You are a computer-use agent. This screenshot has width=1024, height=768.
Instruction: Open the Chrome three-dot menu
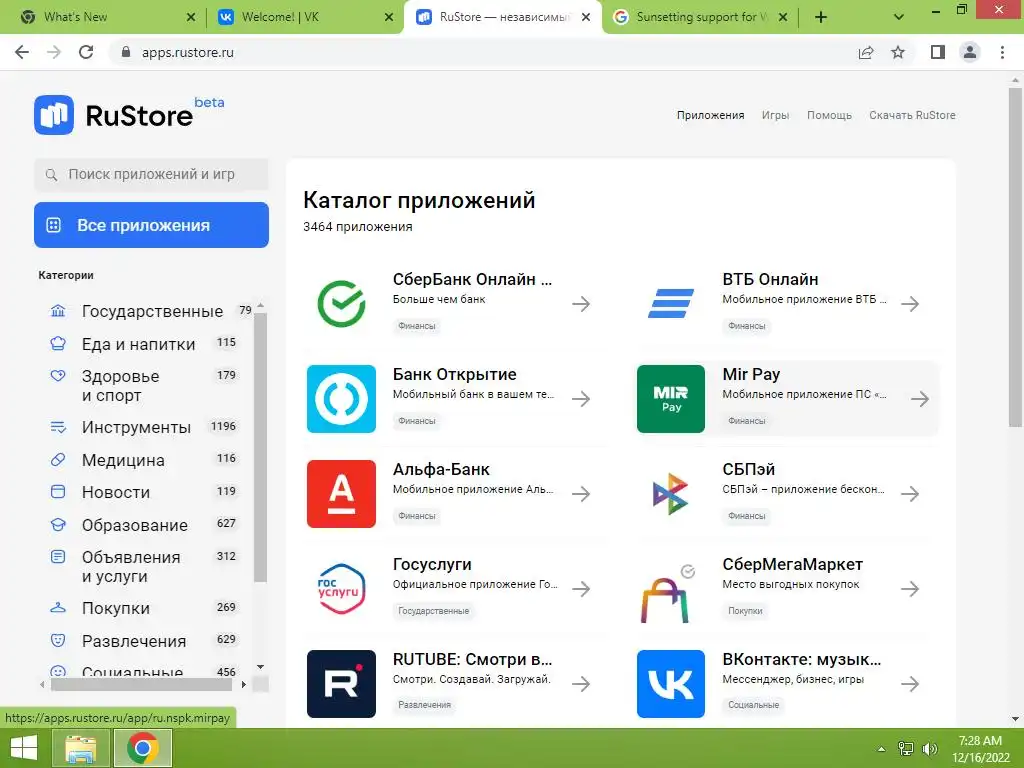tap(1002, 52)
